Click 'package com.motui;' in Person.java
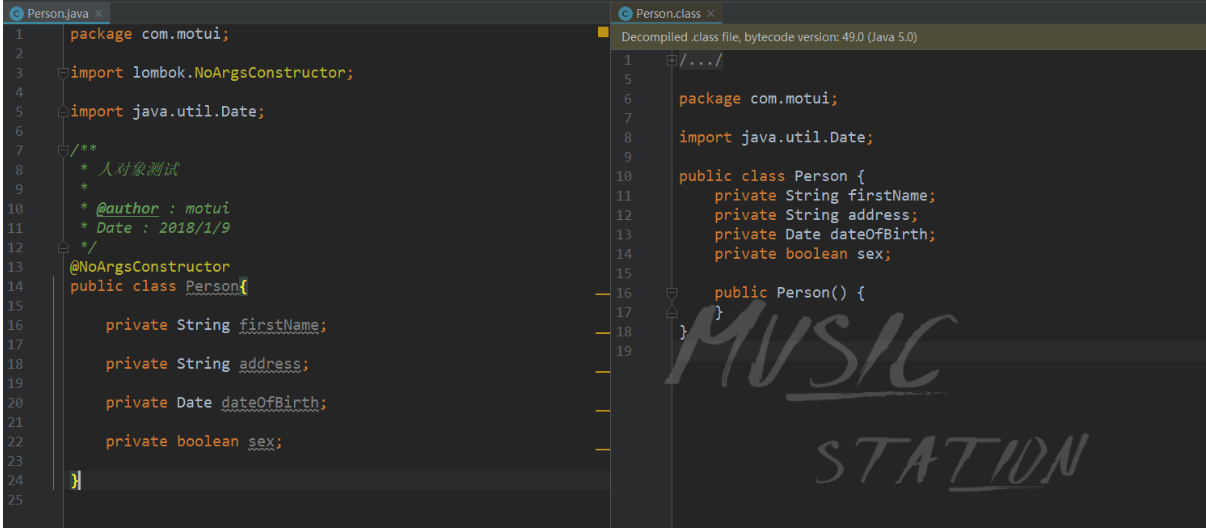The image size is (1206, 531). (x=150, y=34)
